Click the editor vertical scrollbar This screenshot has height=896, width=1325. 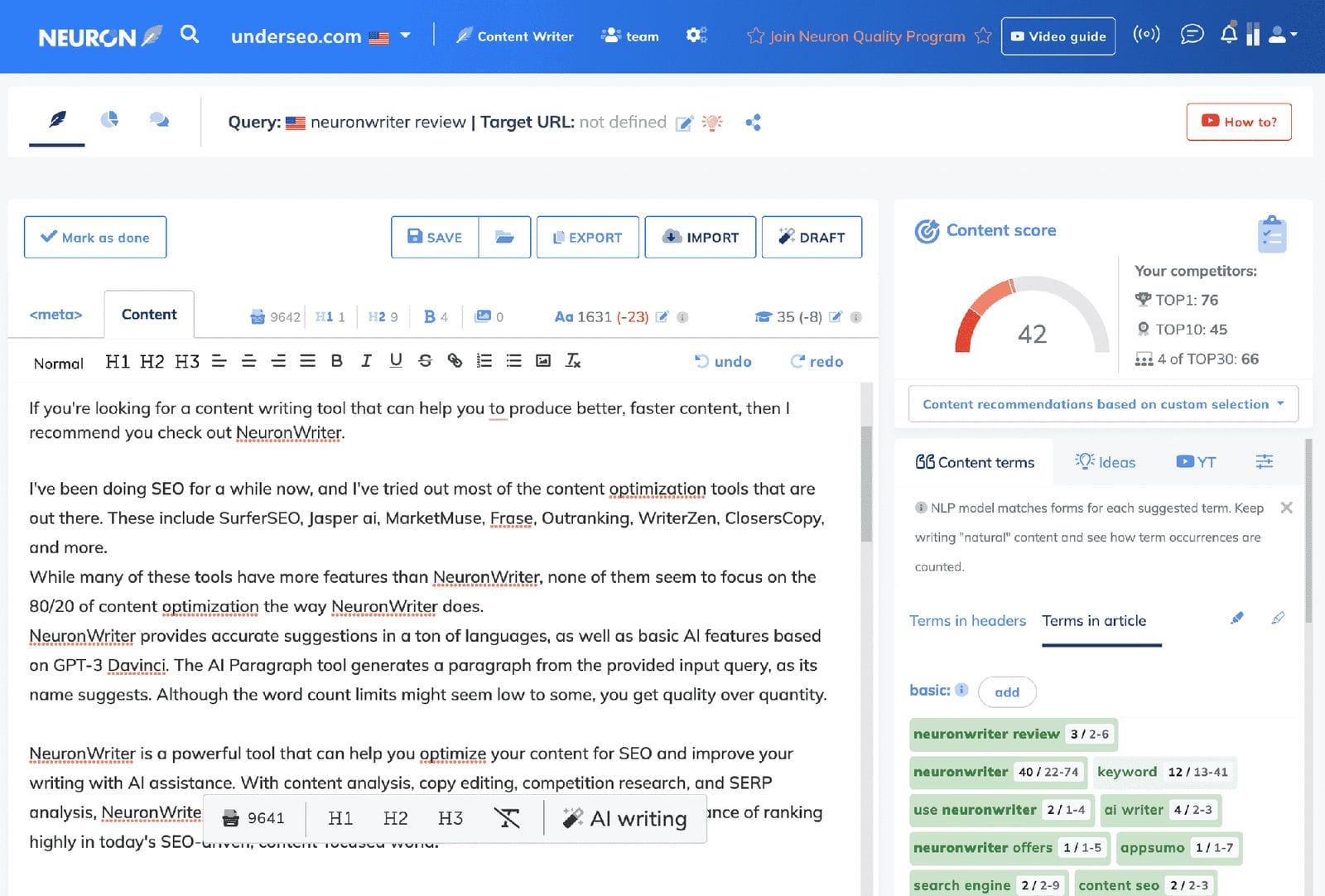pyautogui.click(x=866, y=484)
